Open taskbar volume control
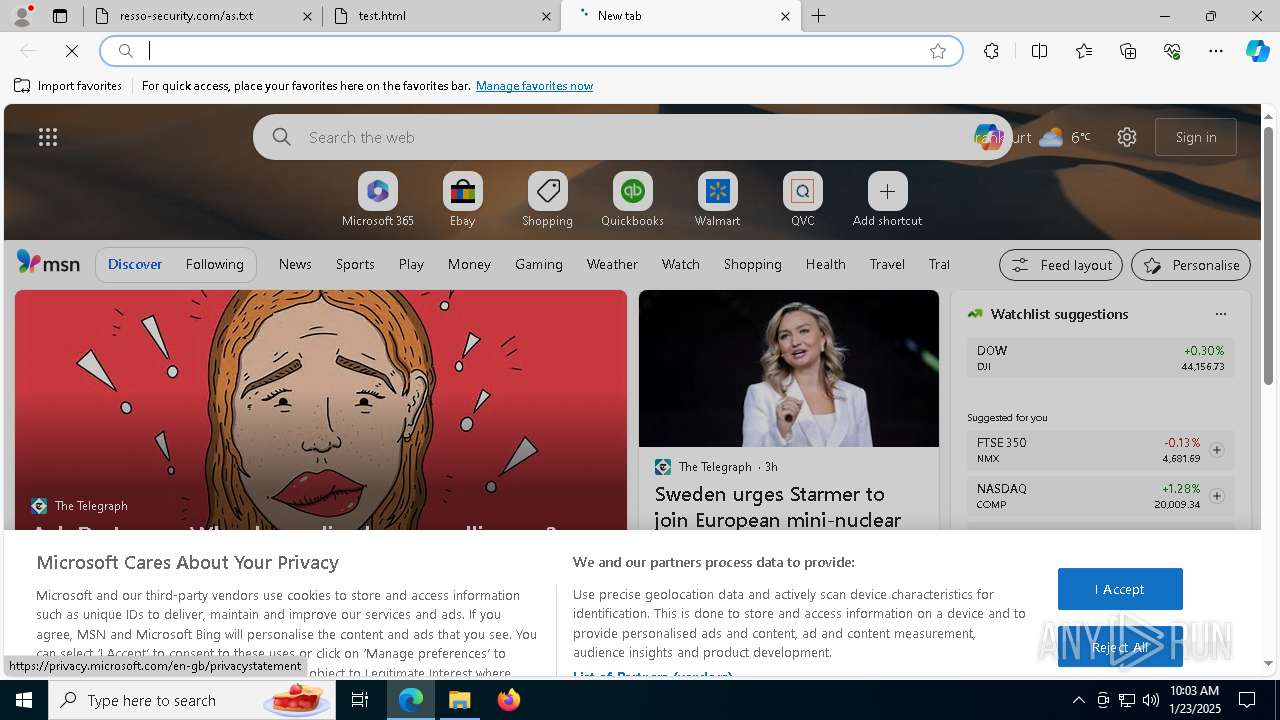 (1151, 700)
